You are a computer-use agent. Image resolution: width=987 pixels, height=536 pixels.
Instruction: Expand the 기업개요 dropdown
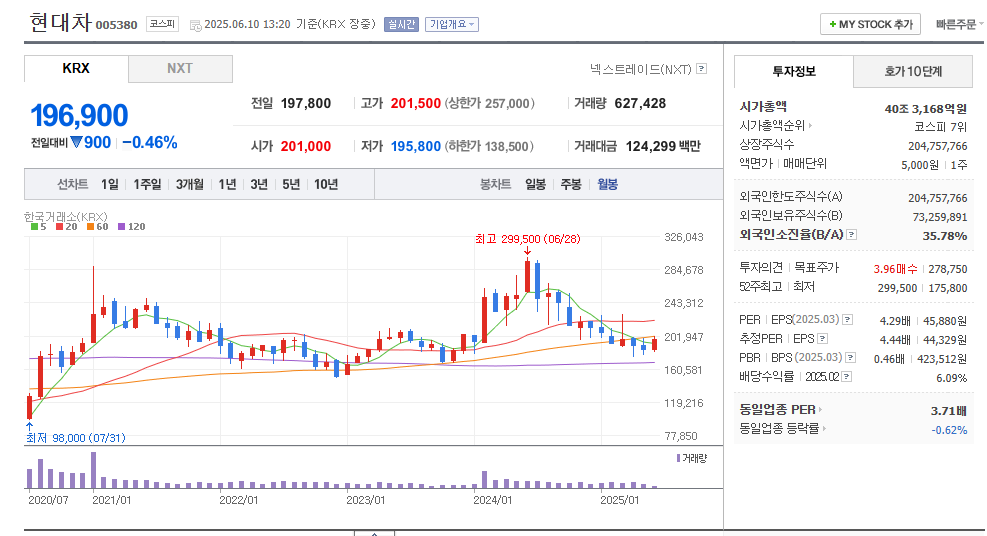(x=452, y=25)
